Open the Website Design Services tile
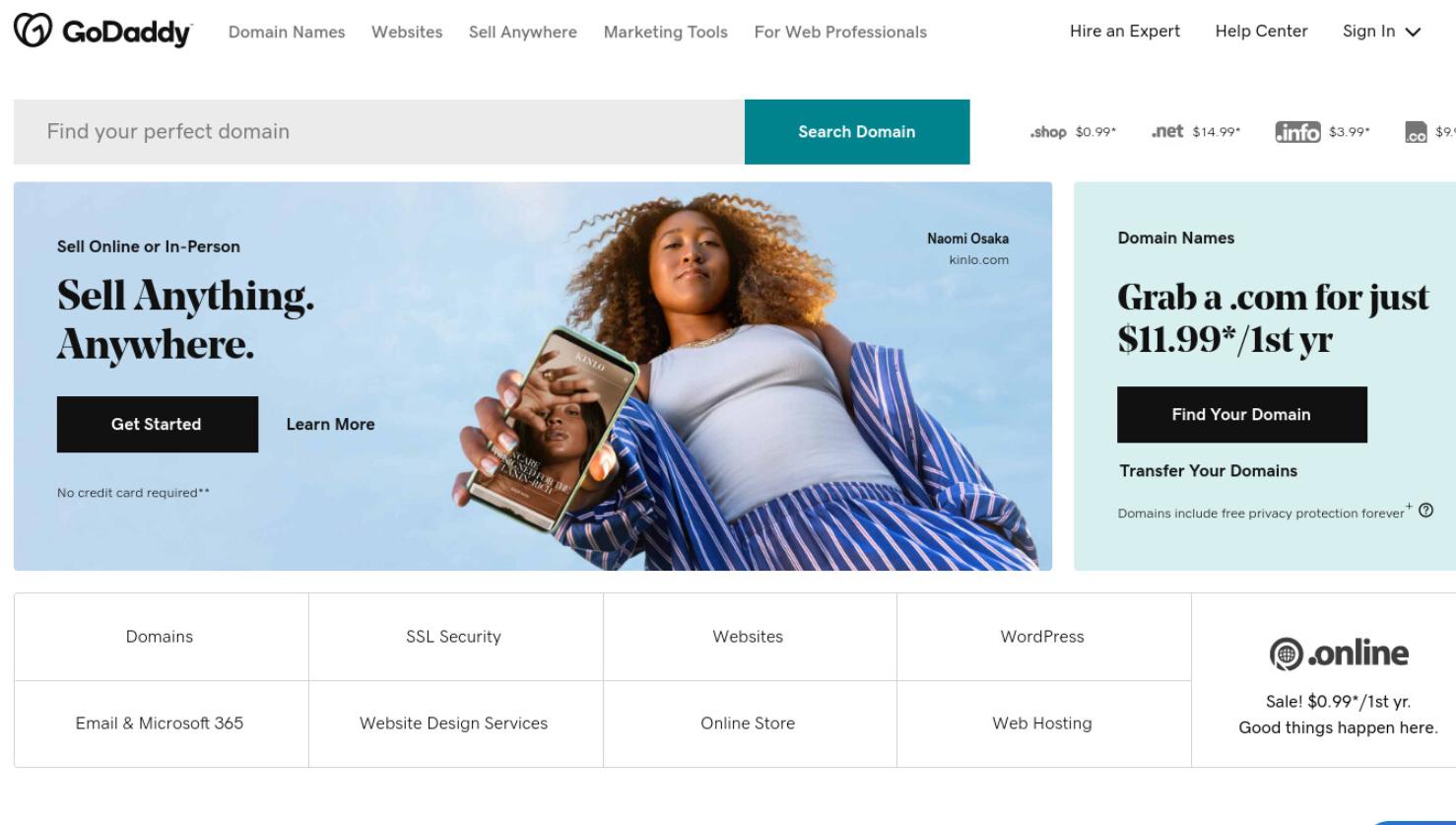 454,723
